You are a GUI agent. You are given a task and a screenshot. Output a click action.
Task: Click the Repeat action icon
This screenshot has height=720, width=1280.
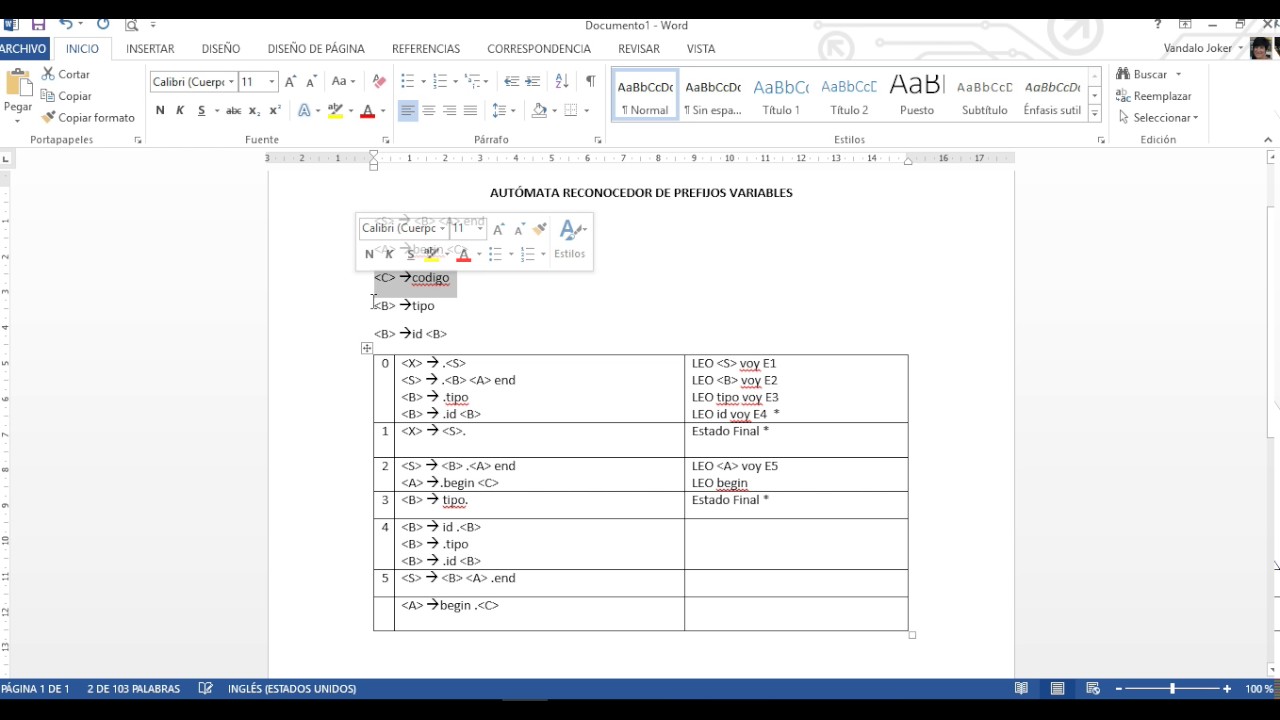pyautogui.click(x=103, y=24)
